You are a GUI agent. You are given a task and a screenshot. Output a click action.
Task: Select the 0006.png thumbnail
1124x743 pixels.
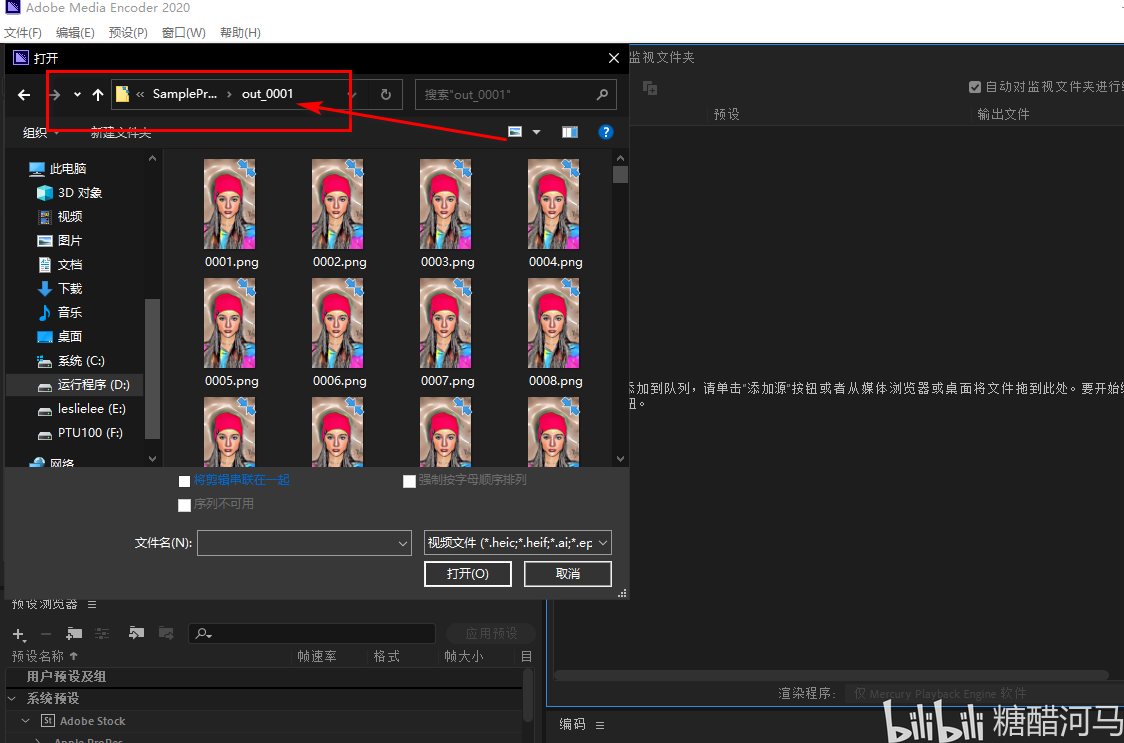click(x=338, y=323)
